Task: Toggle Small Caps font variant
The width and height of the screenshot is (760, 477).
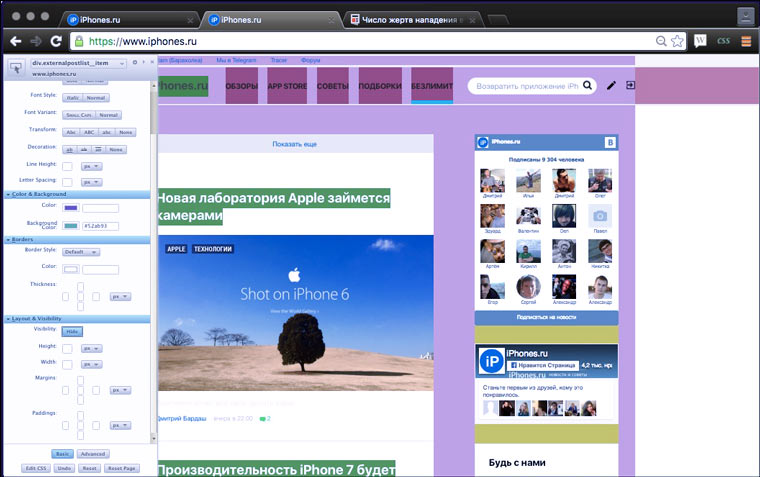Action: tap(79, 115)
